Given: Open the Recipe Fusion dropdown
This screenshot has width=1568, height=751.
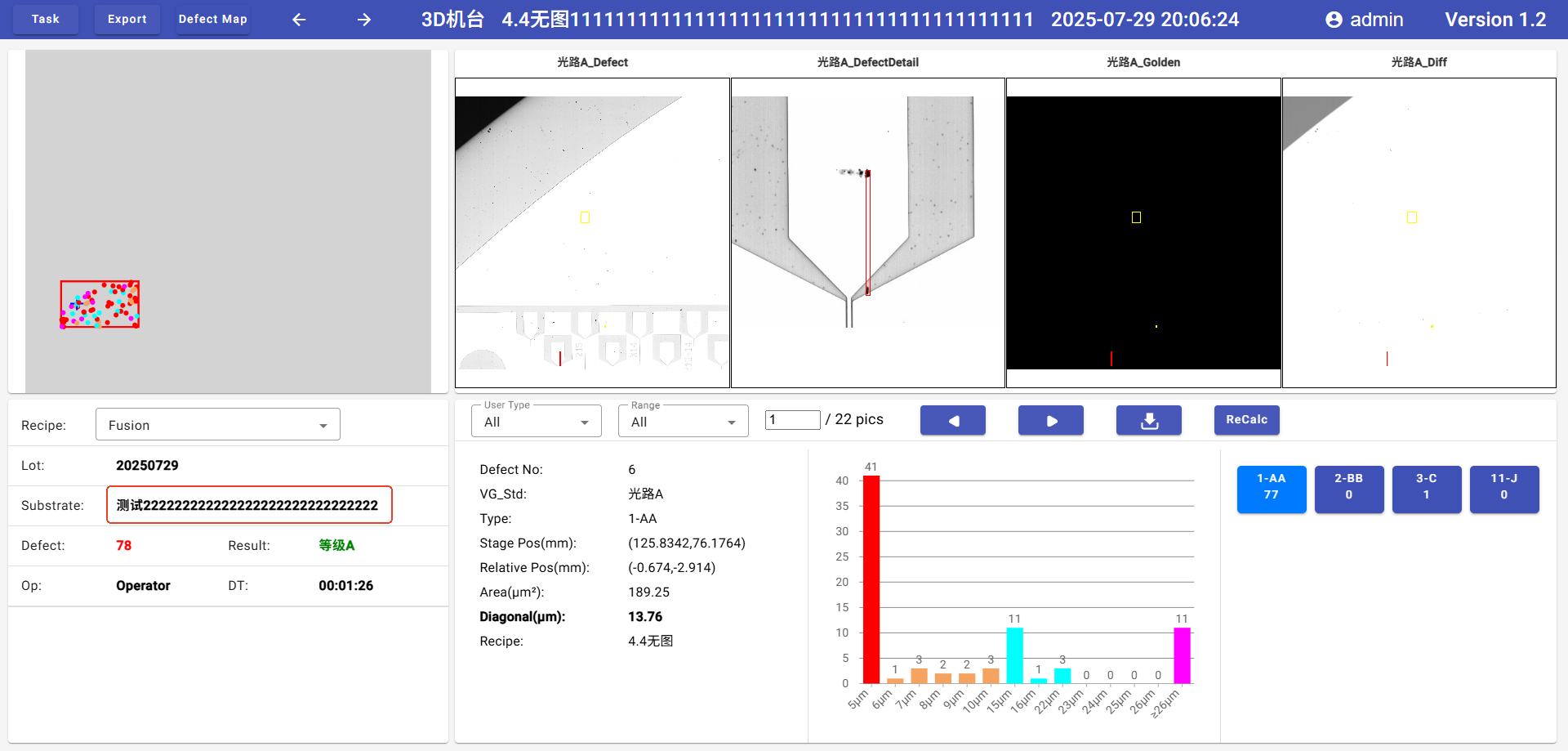Looking at the screenshot, I should pyautogui.click(x=217, y=425).
